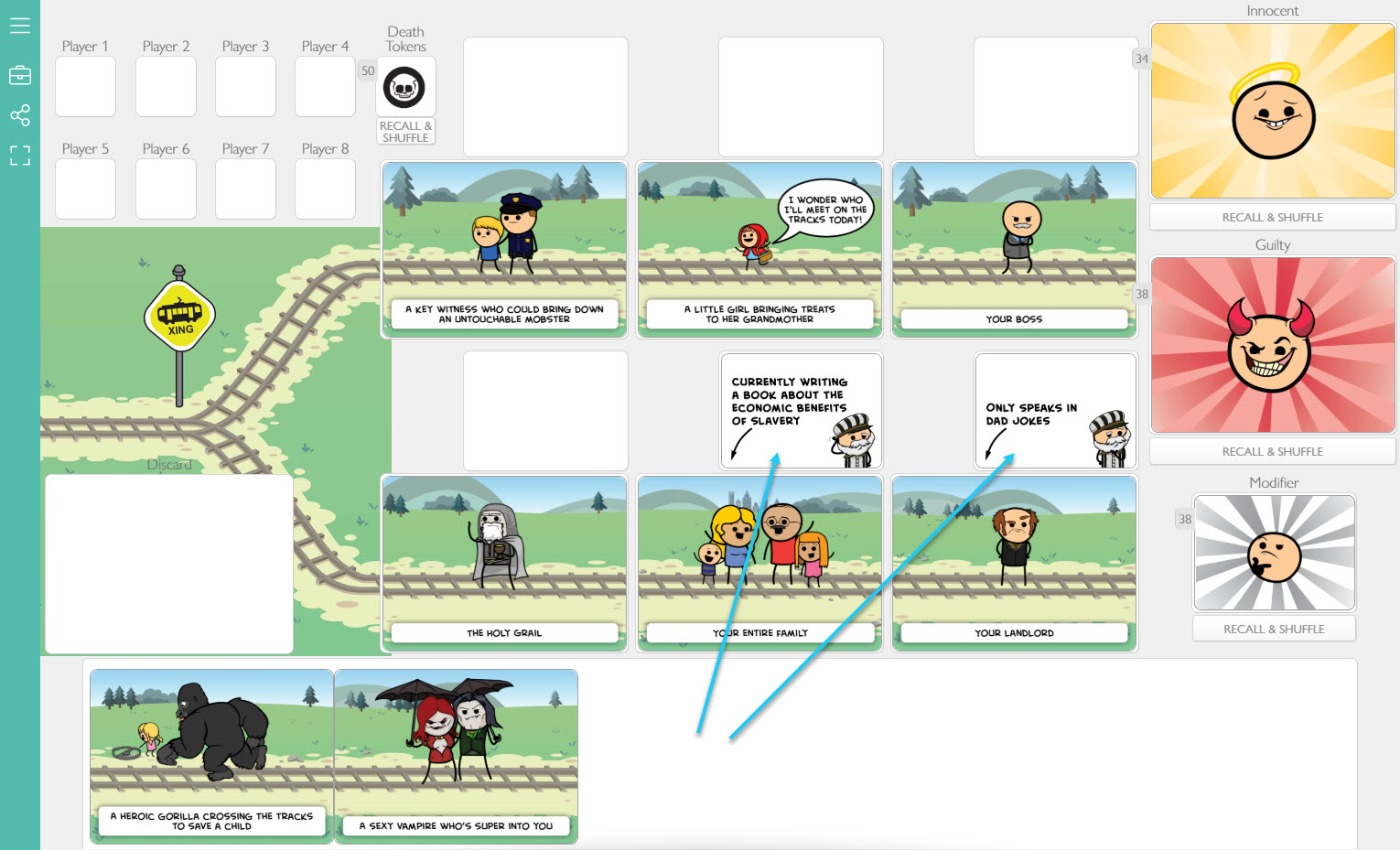Screen dimensions: 1400x850
Task: Click the empty modifier slot above Holy Grail
Action: click(x=546, y=410)
